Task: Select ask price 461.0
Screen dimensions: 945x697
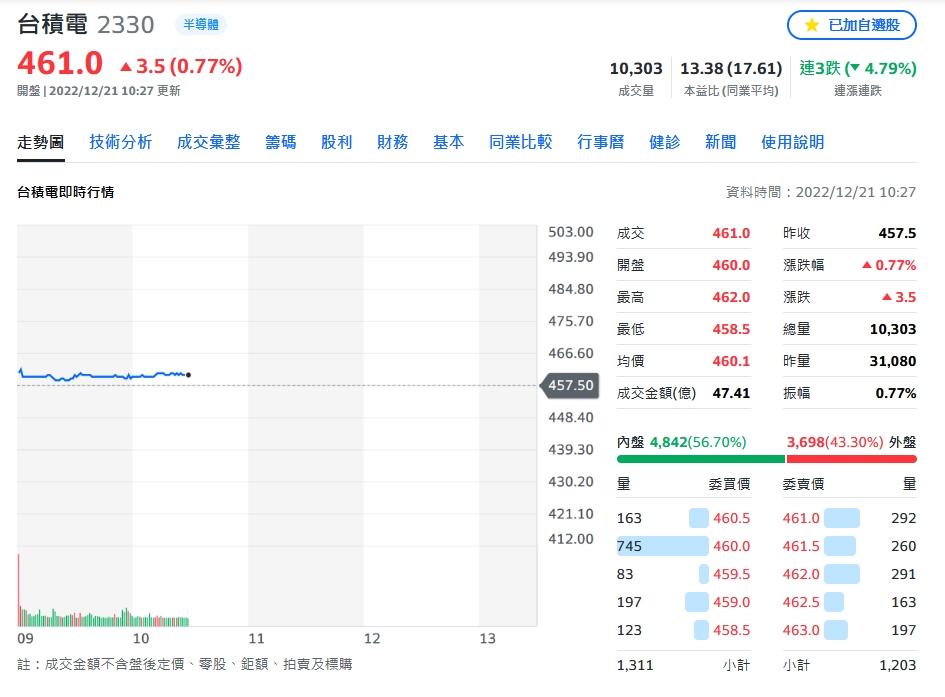Action: click(801, 518)
